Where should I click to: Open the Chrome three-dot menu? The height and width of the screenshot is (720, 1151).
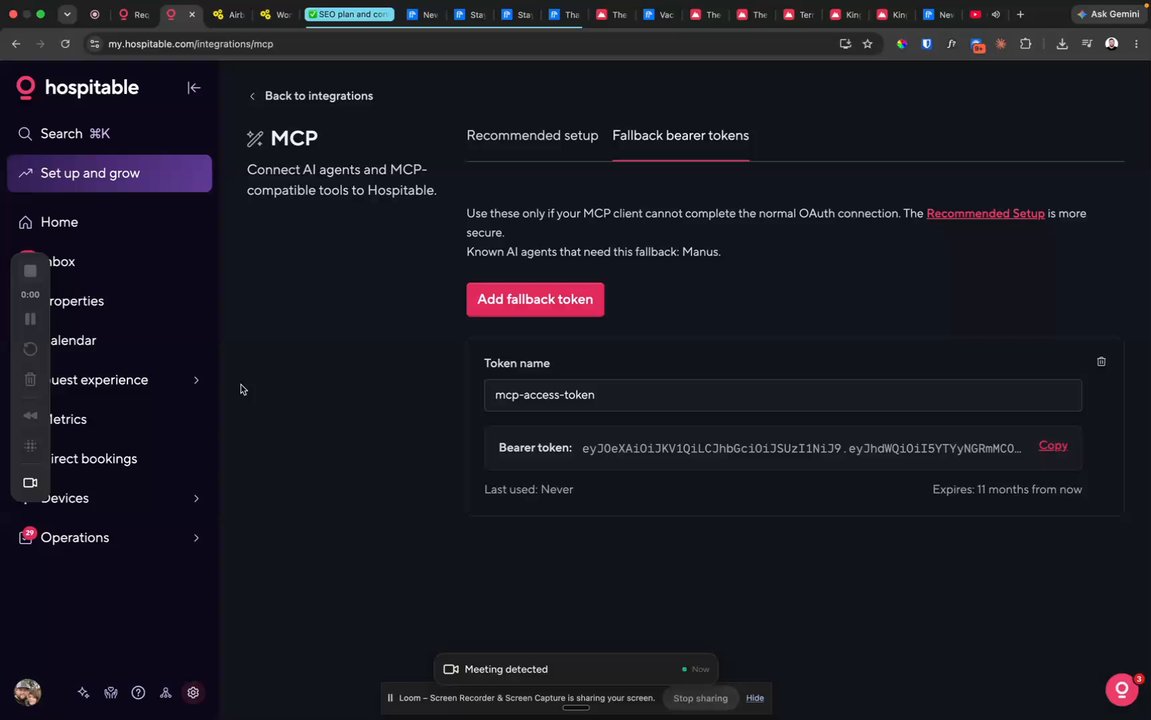click(x=1136, y=44)
